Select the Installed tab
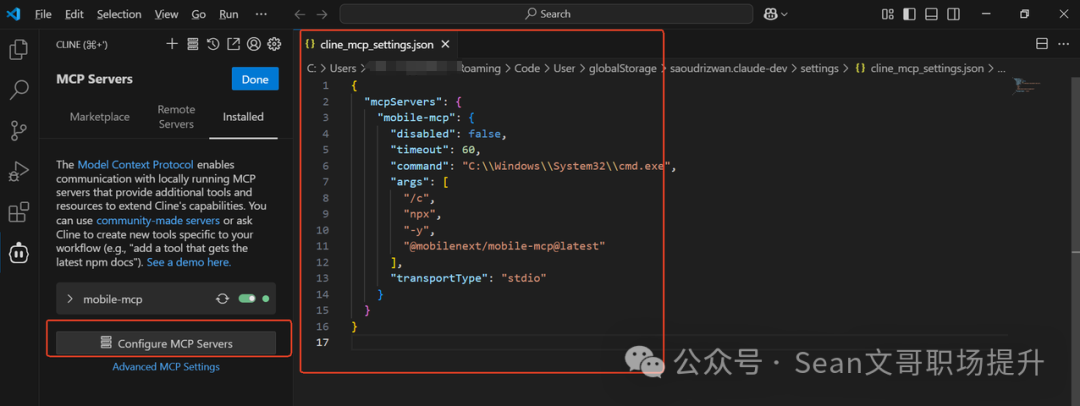 tap(243, 117)
